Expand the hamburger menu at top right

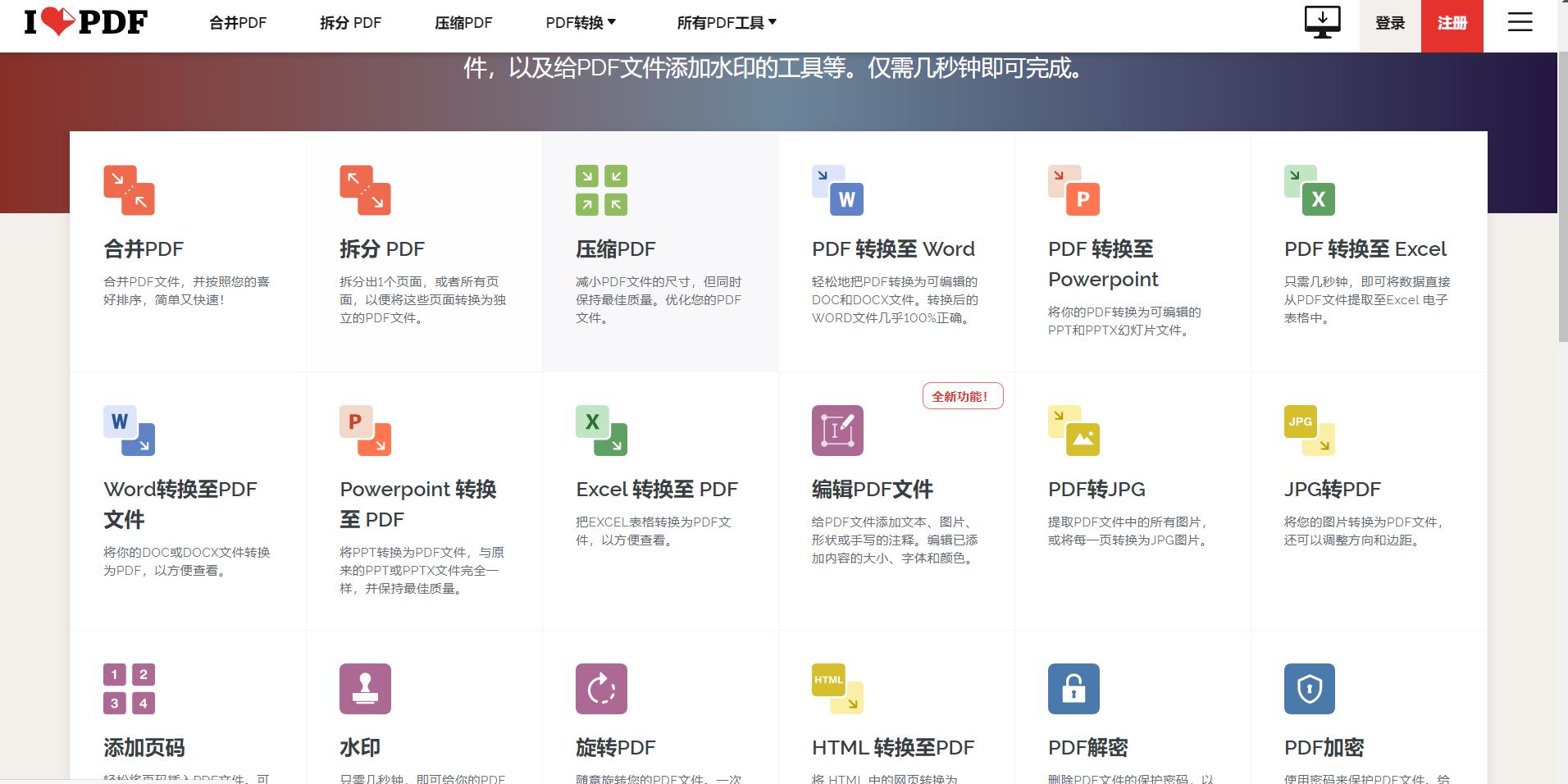pyautogui.click(x=1521, y=22)
